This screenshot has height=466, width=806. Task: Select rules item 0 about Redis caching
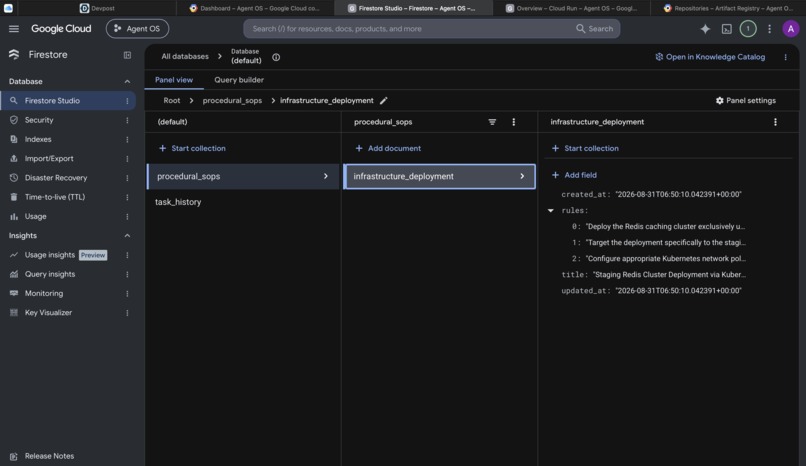pyautogui.click(x=665, y=226)
